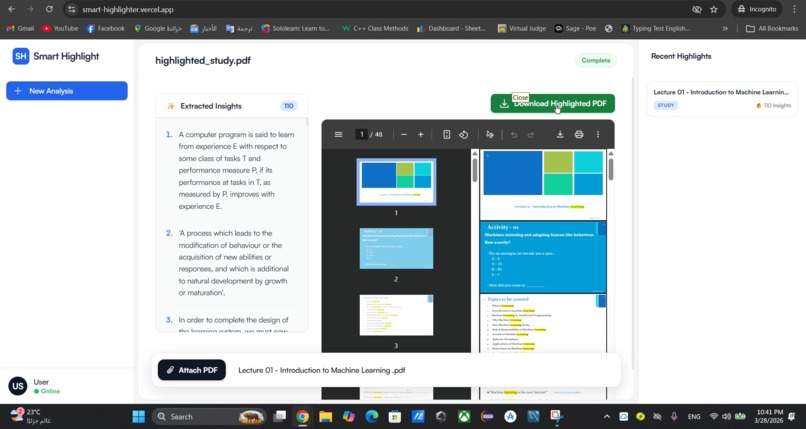This screenshot has height=429, width=806.
Task: Click the Complete status badge
Action: click(x=596, y=60)
